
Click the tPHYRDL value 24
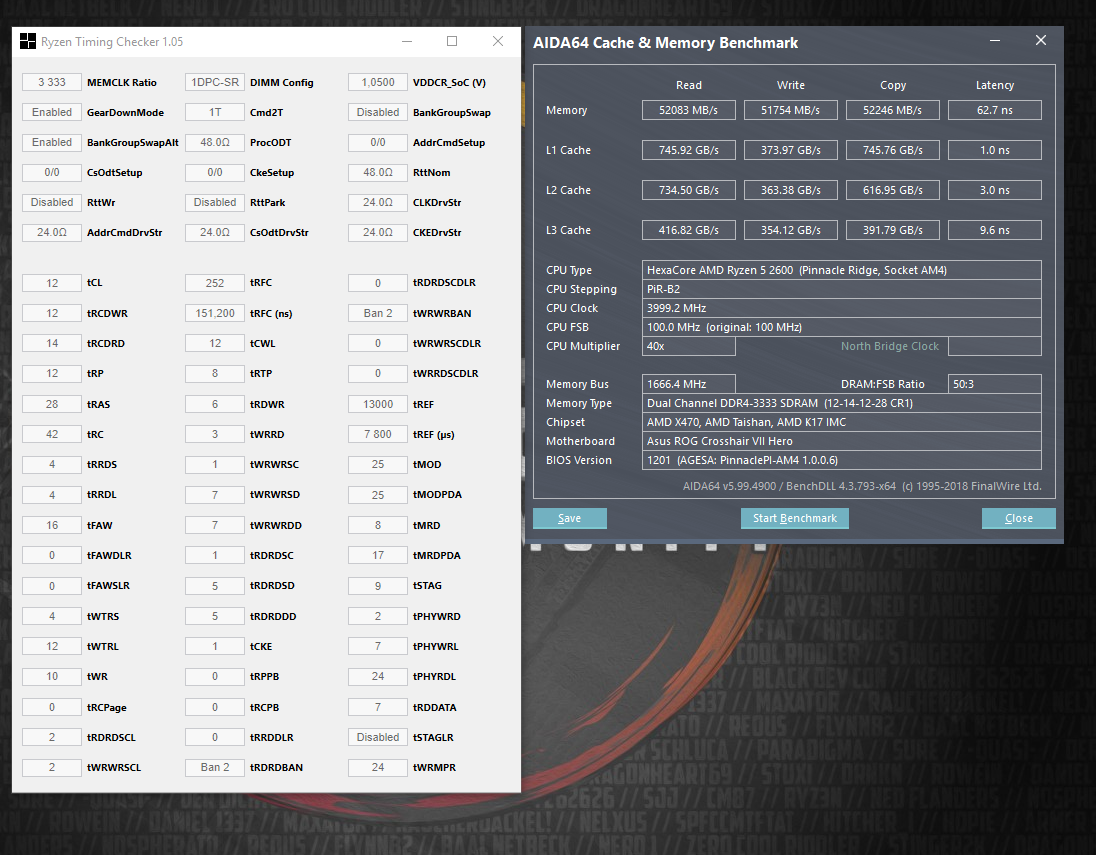click(377, 677)
